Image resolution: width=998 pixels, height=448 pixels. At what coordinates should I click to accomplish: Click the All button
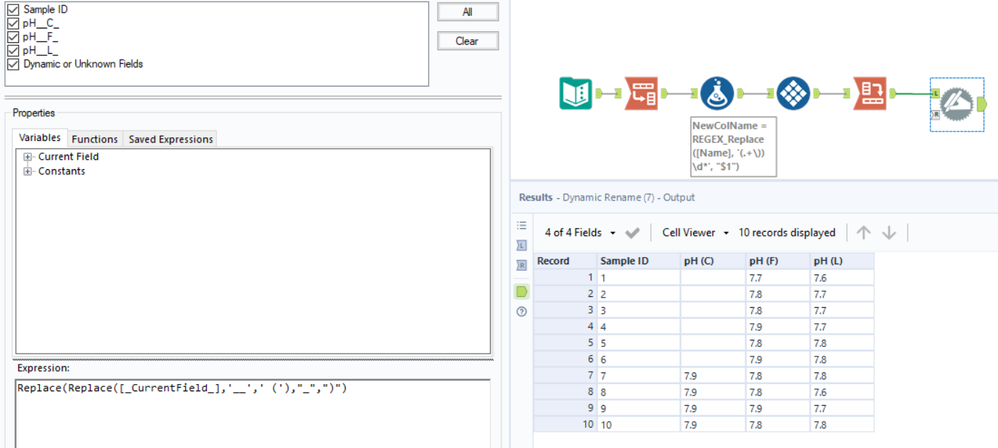tap(467, 12)
